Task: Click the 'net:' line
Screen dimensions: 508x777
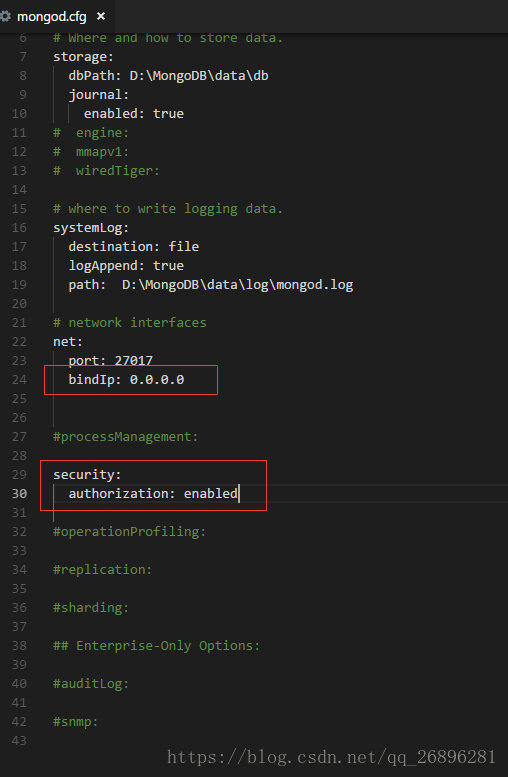Action: (x=68, y=341)
